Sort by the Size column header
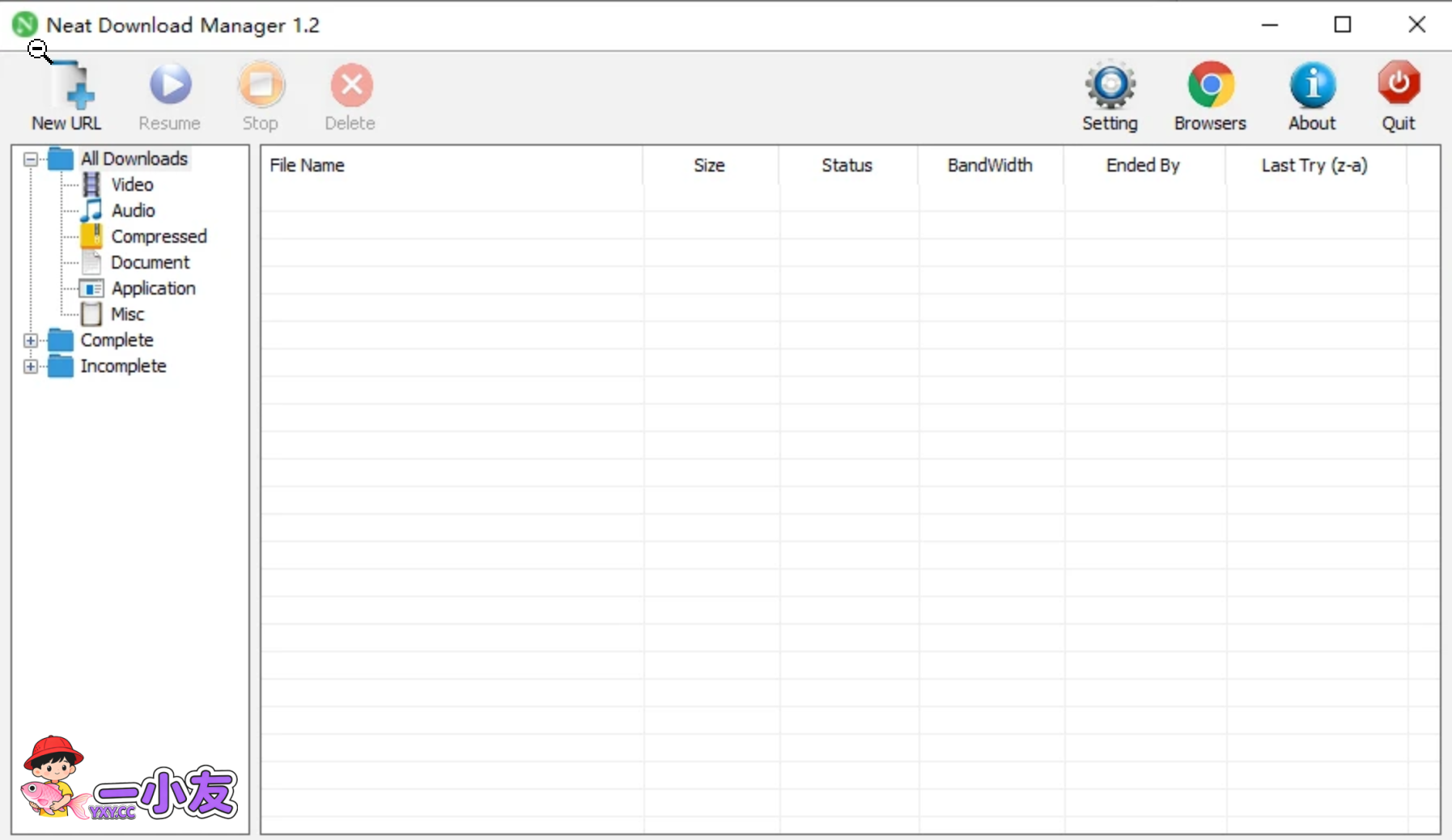 pyautogui.click(x=708, y=166)
